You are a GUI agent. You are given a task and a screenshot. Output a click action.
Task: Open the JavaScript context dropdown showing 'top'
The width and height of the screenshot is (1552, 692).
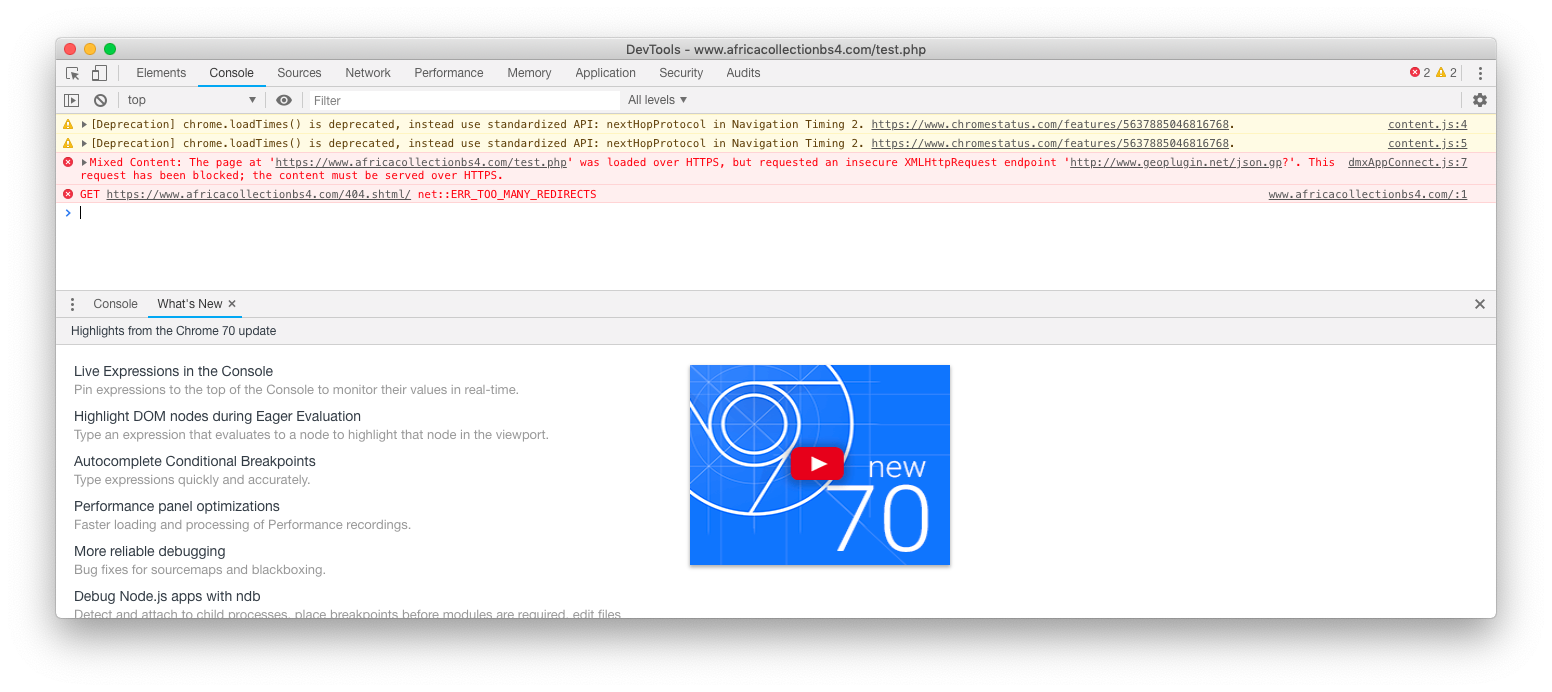(x=191, y=100)
